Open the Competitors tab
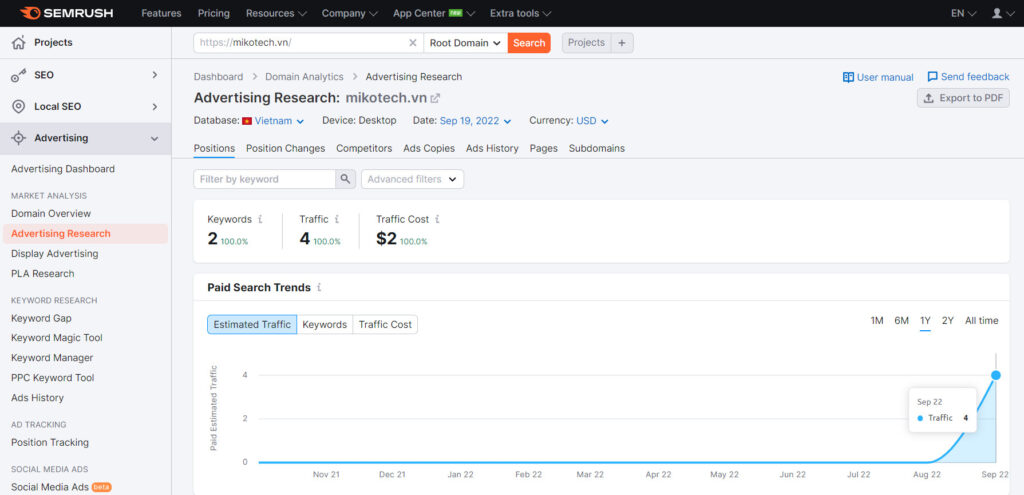1024x495 pixels. click(364, 148)
